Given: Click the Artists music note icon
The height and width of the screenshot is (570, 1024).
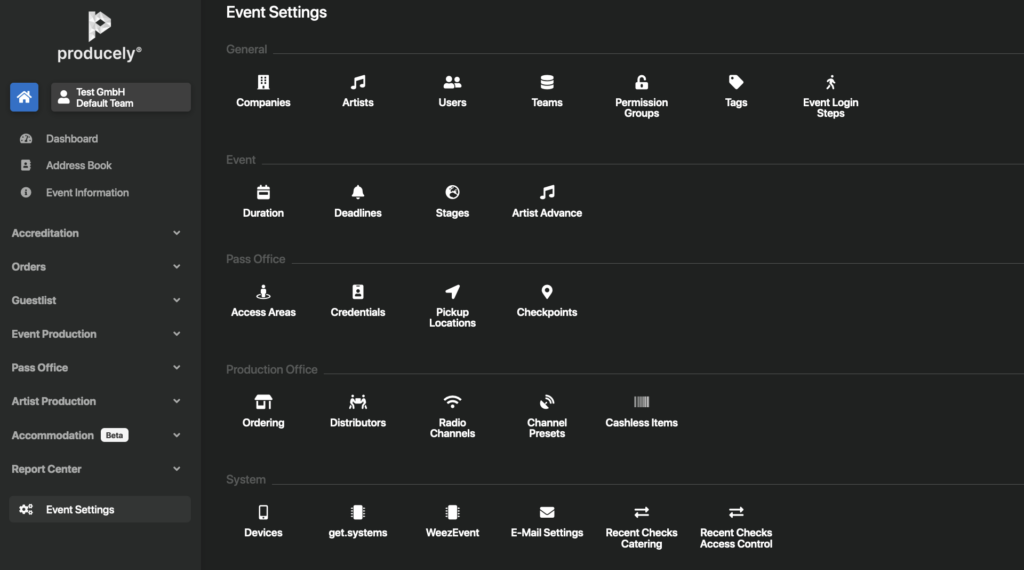Looking at the screenshot, I should pos(358,83).
